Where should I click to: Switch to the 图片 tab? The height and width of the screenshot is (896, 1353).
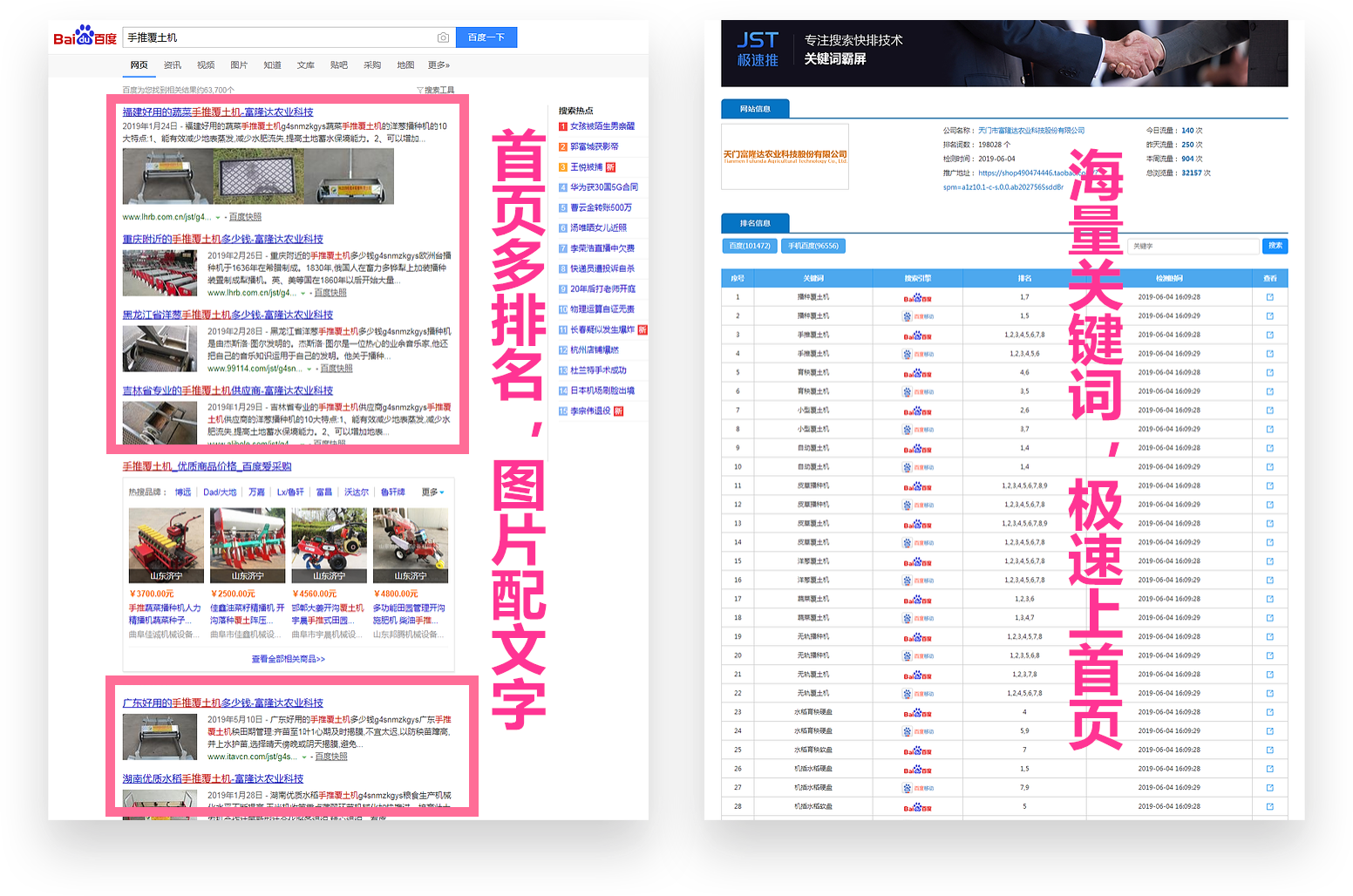coord(239,65)
